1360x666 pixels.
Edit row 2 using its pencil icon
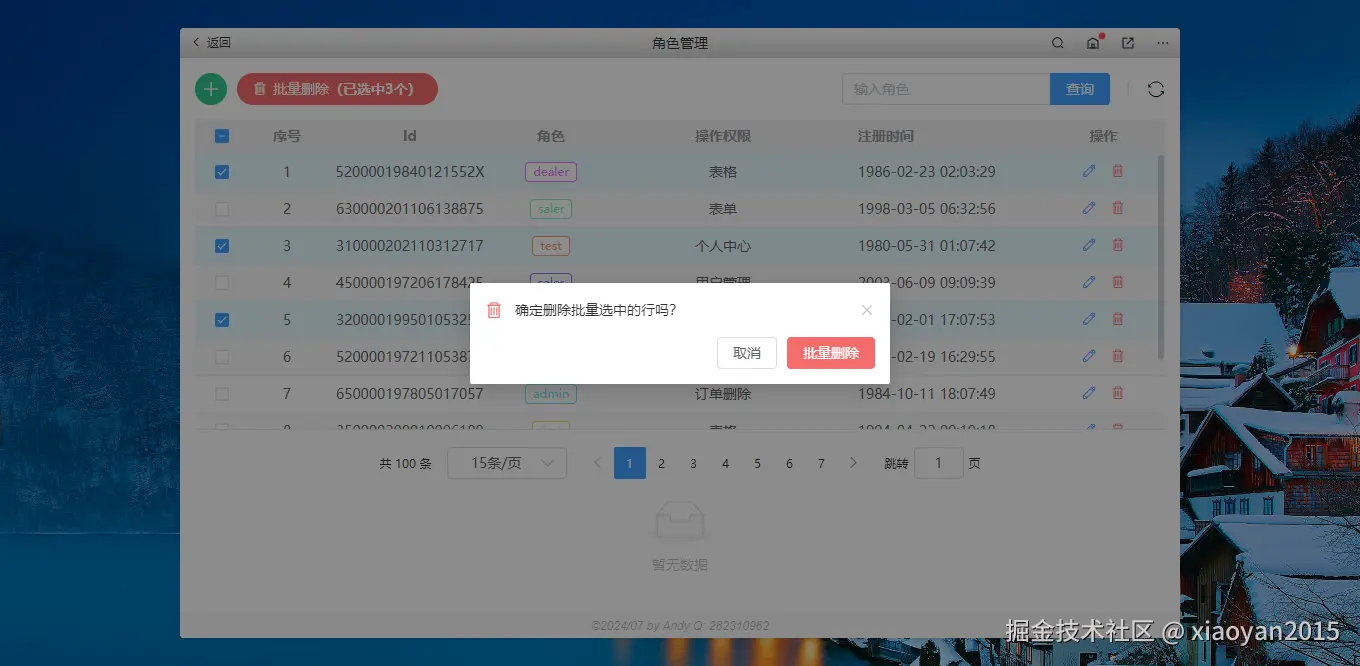tap(1089, 208)
